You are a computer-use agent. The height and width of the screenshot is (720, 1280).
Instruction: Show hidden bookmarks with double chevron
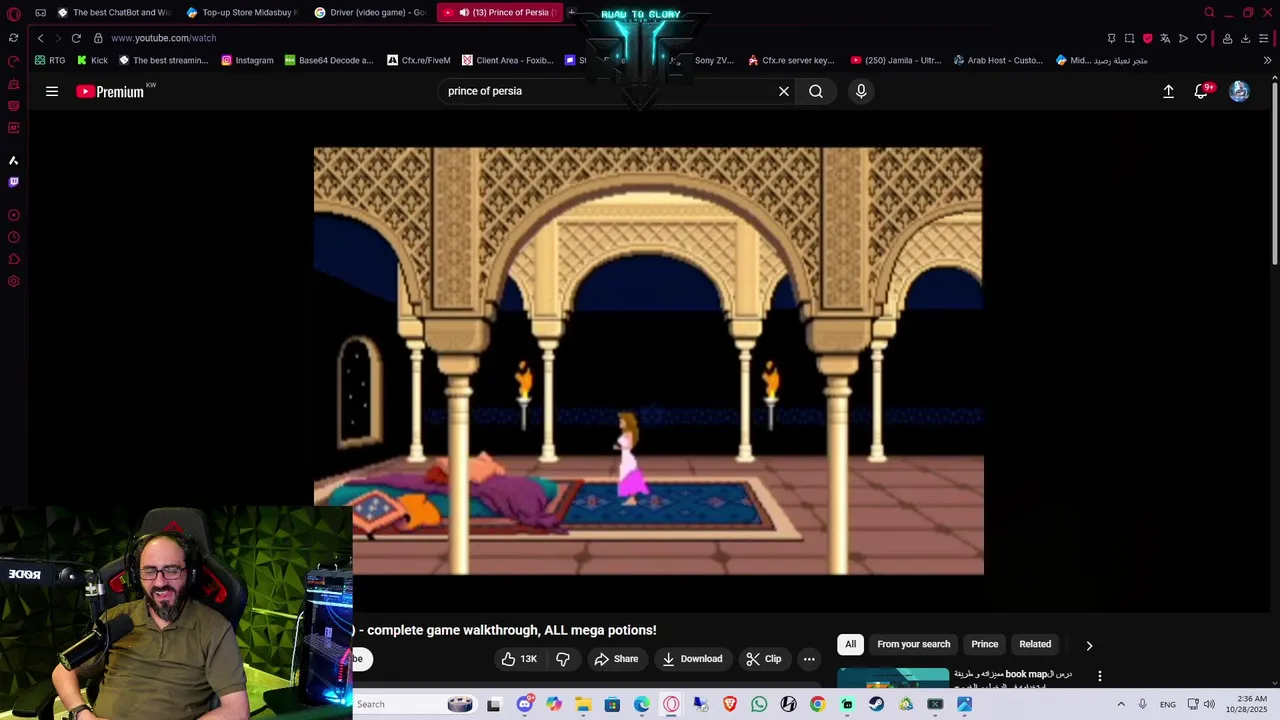click(x=1267, y=60)
